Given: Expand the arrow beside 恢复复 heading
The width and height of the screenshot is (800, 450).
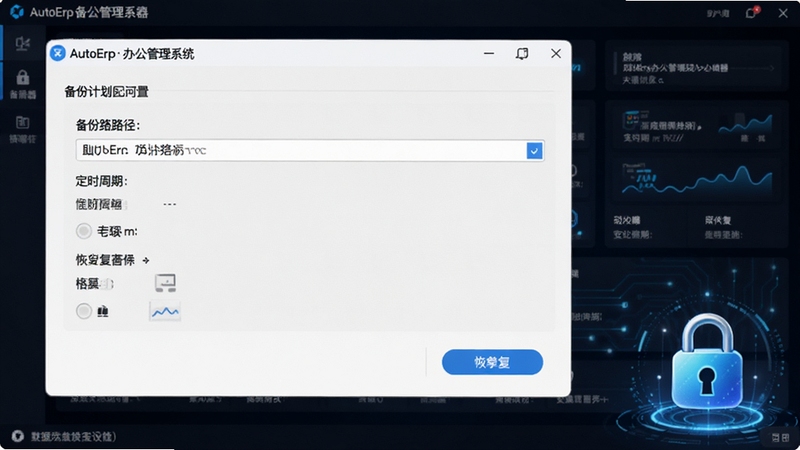Looking at the screenshot, I should click(x=146, y=260).
